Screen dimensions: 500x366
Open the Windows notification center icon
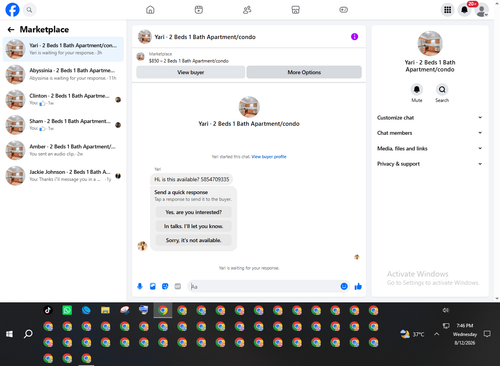pos(487,334)
